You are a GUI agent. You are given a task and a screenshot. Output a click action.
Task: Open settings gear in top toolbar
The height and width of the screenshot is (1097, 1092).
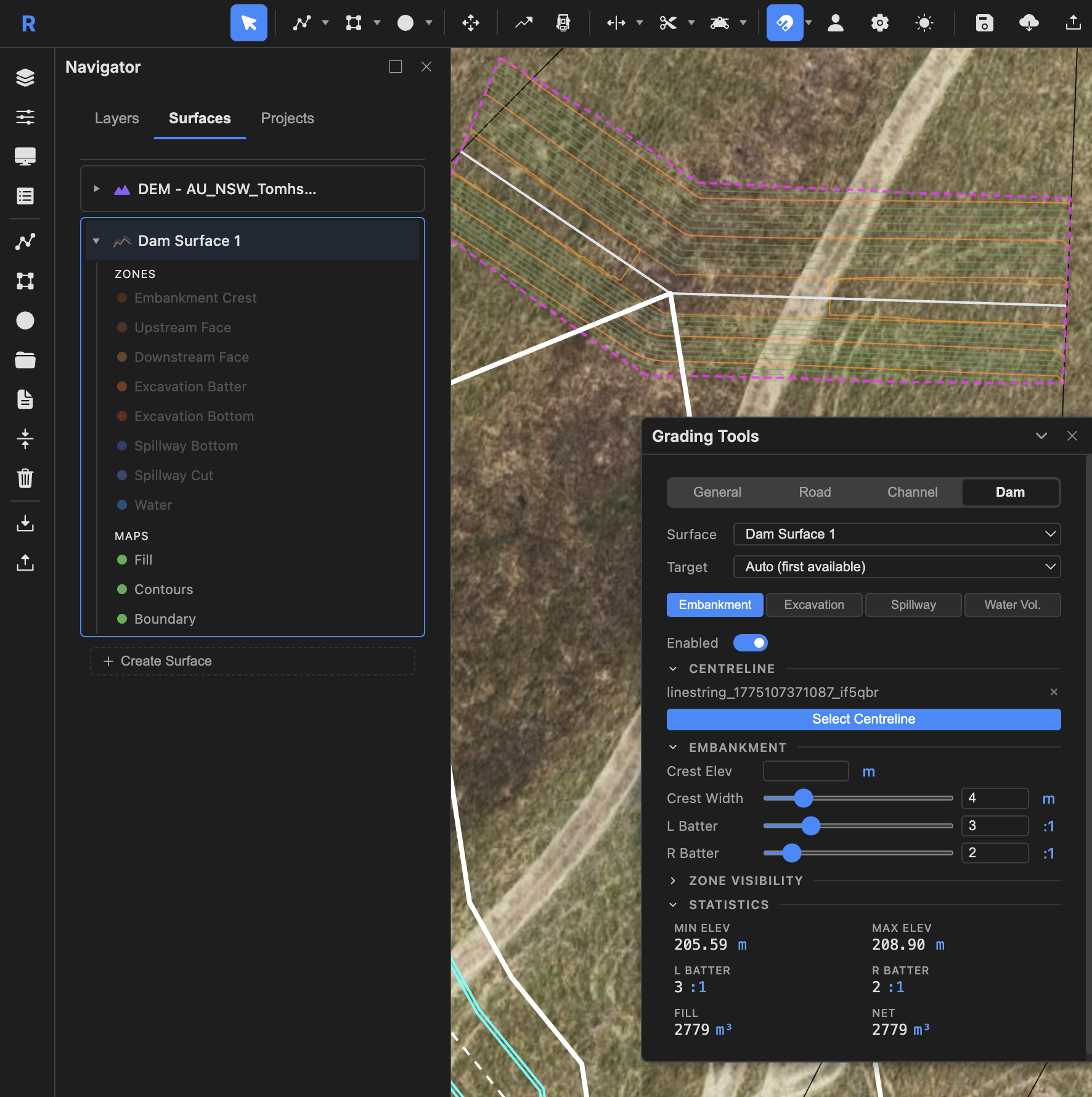click(879, 23)
